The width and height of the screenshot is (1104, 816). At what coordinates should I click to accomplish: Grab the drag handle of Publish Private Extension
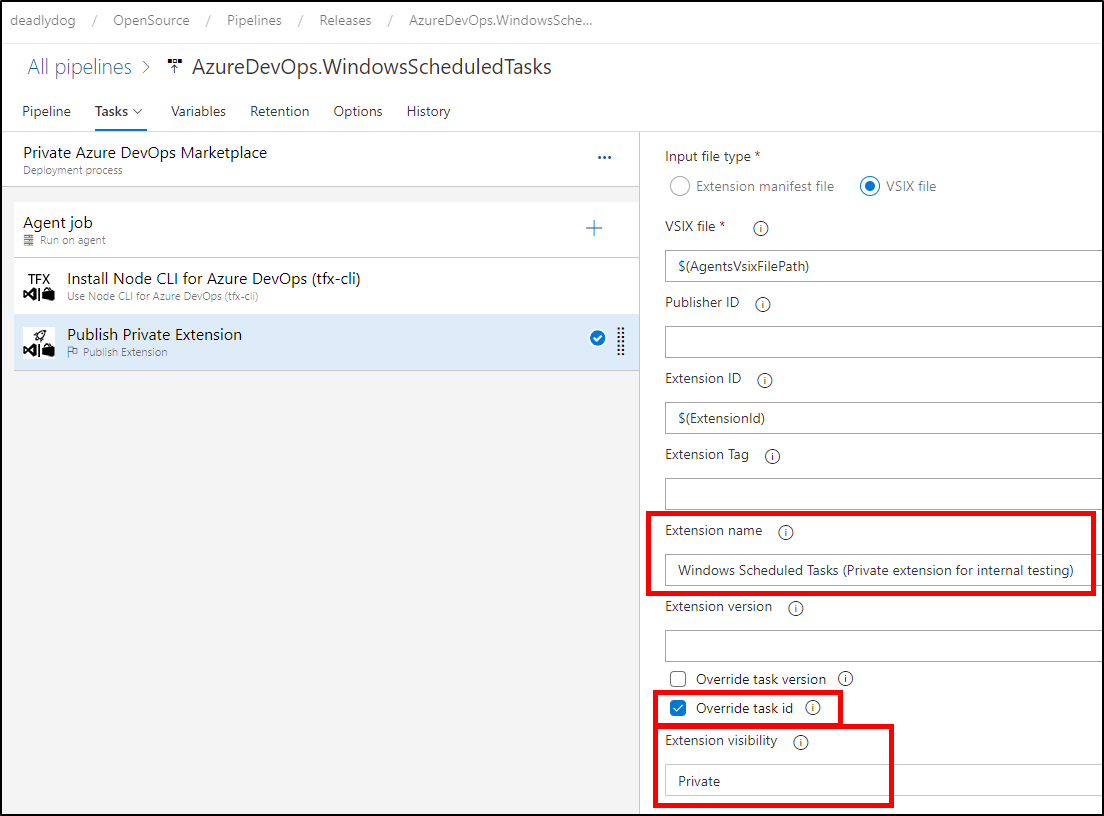click(x=620, y=341)
